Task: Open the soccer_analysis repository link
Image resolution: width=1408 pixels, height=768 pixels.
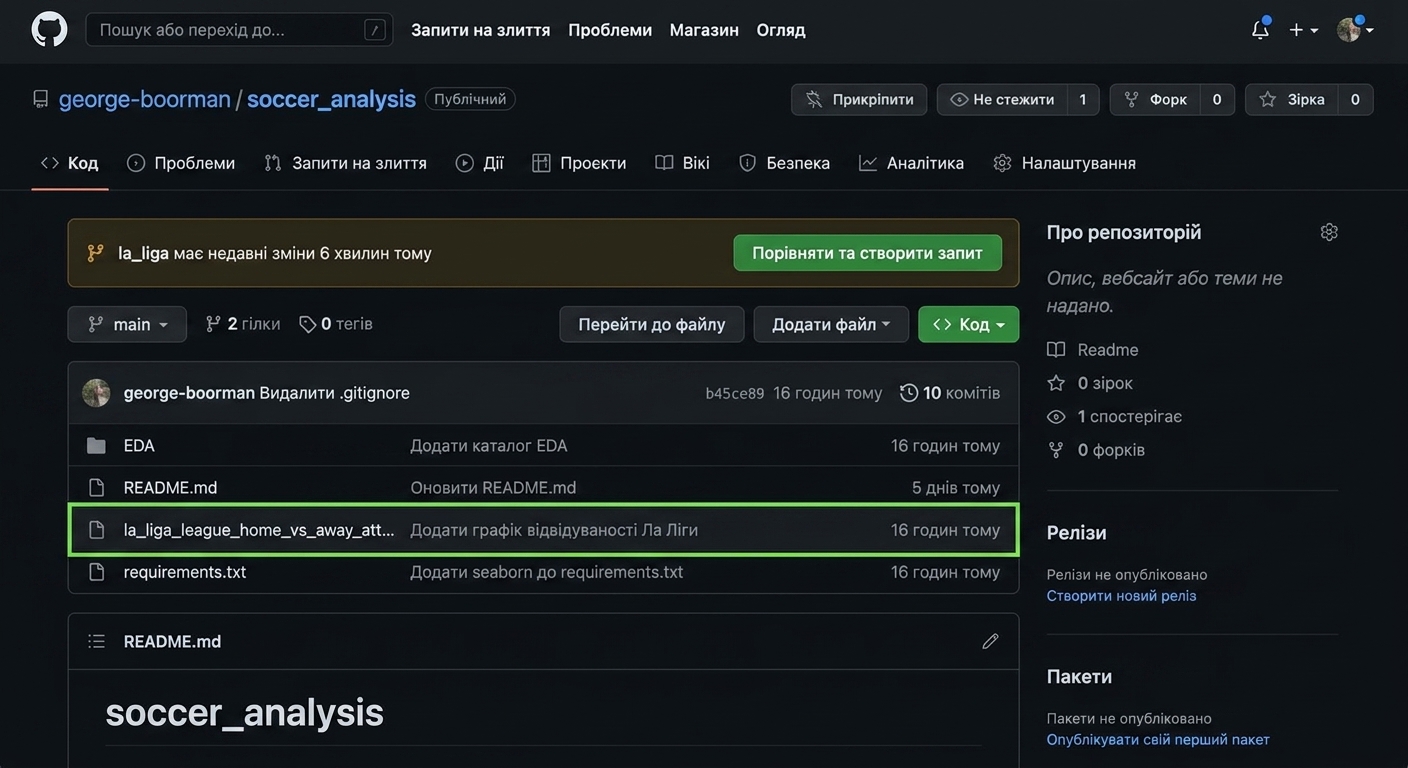Action: pos(331,99)
